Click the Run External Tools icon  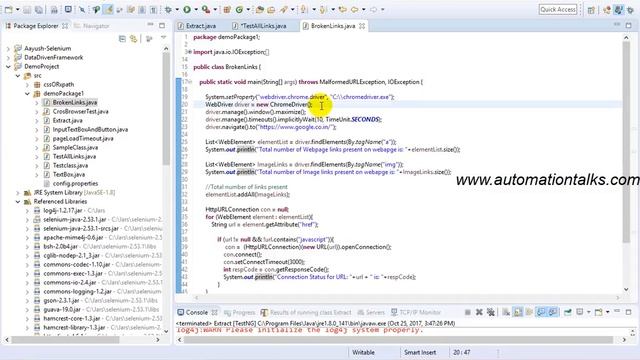206,9
